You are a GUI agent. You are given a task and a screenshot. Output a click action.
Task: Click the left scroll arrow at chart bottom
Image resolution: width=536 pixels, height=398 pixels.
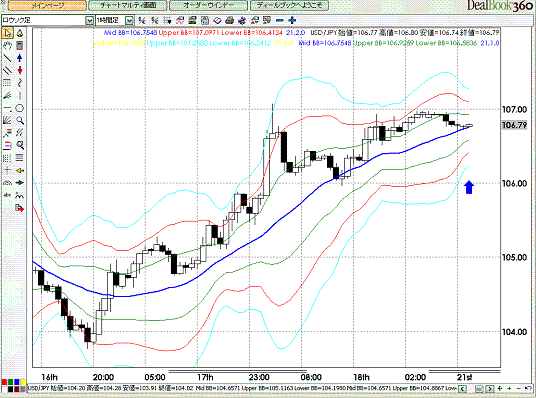pos(462,389)
